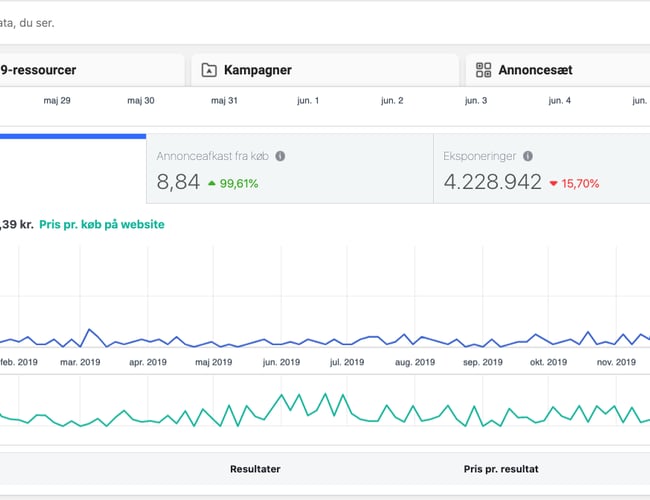Open info icon beside Annonceafkast fra køb
650x500 pixels.
(280, 156)
